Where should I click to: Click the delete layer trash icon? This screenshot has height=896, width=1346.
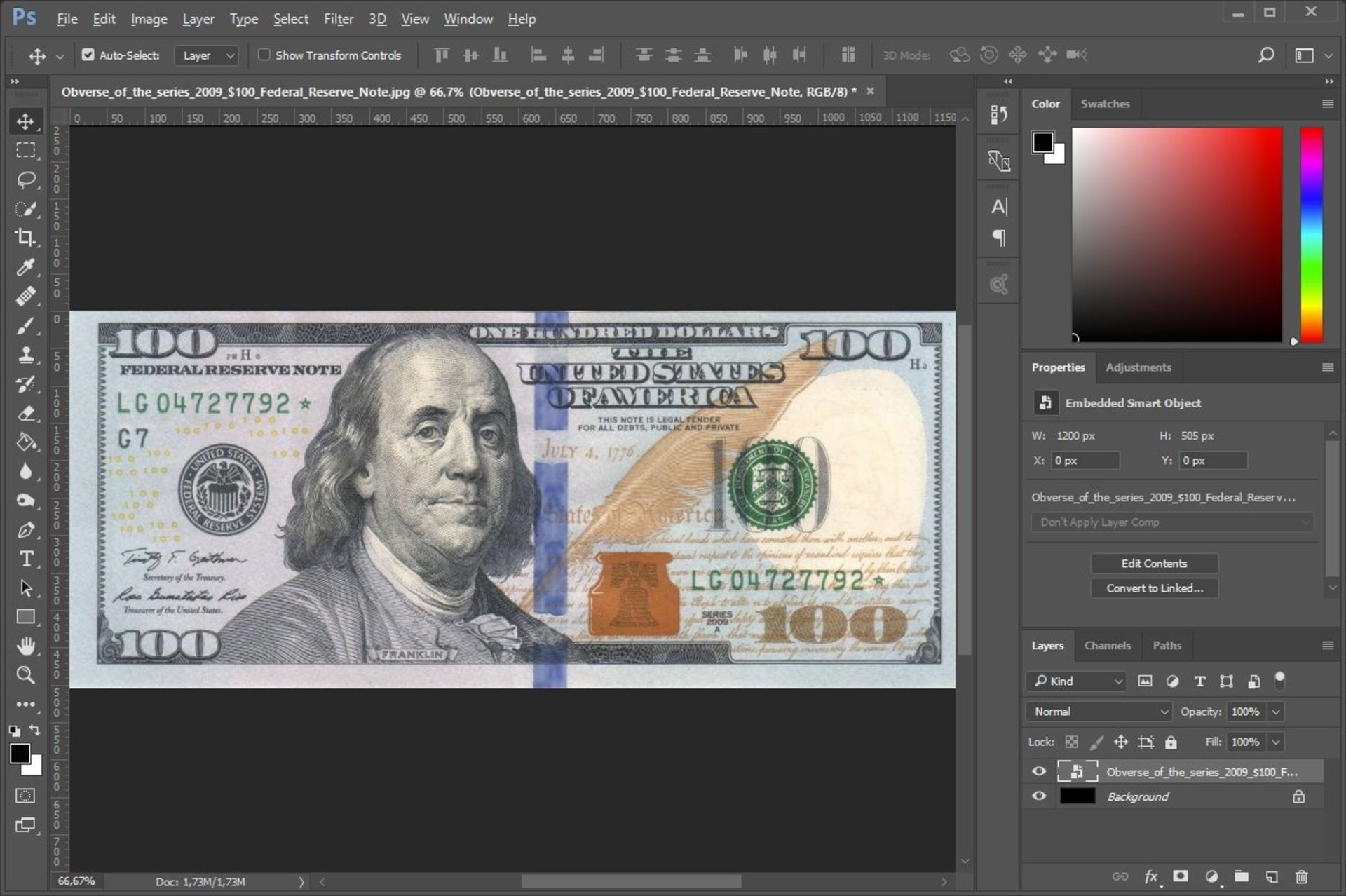pos(1301,876)
